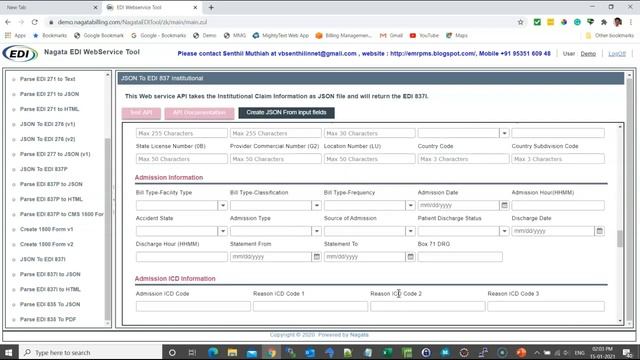The width and height of the screenshot is (640, 360).
Task: Expand Accident State dropdown
Action: (222, 231)
